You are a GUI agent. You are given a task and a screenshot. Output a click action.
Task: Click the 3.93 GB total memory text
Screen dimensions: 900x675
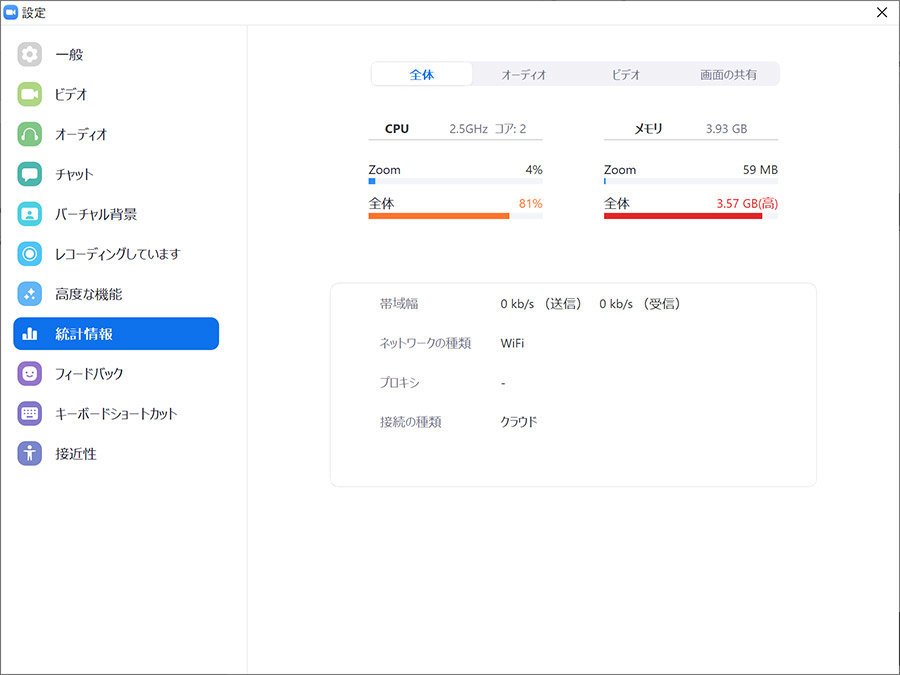pyautogui.click(x=726, y=129)
